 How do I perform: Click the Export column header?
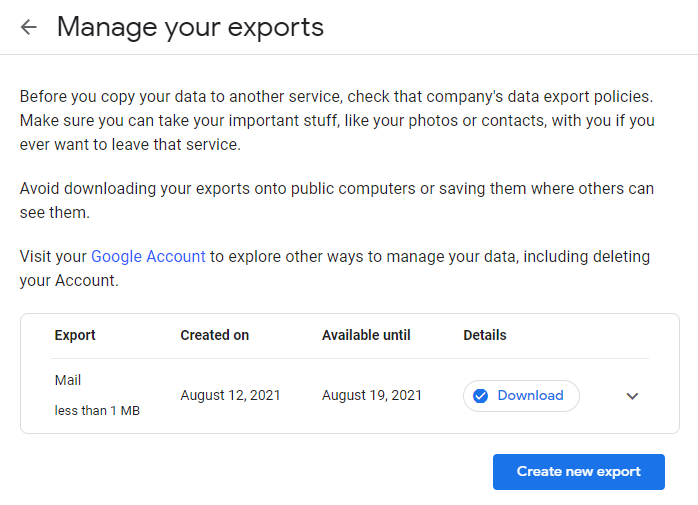[x=75, y=335]
